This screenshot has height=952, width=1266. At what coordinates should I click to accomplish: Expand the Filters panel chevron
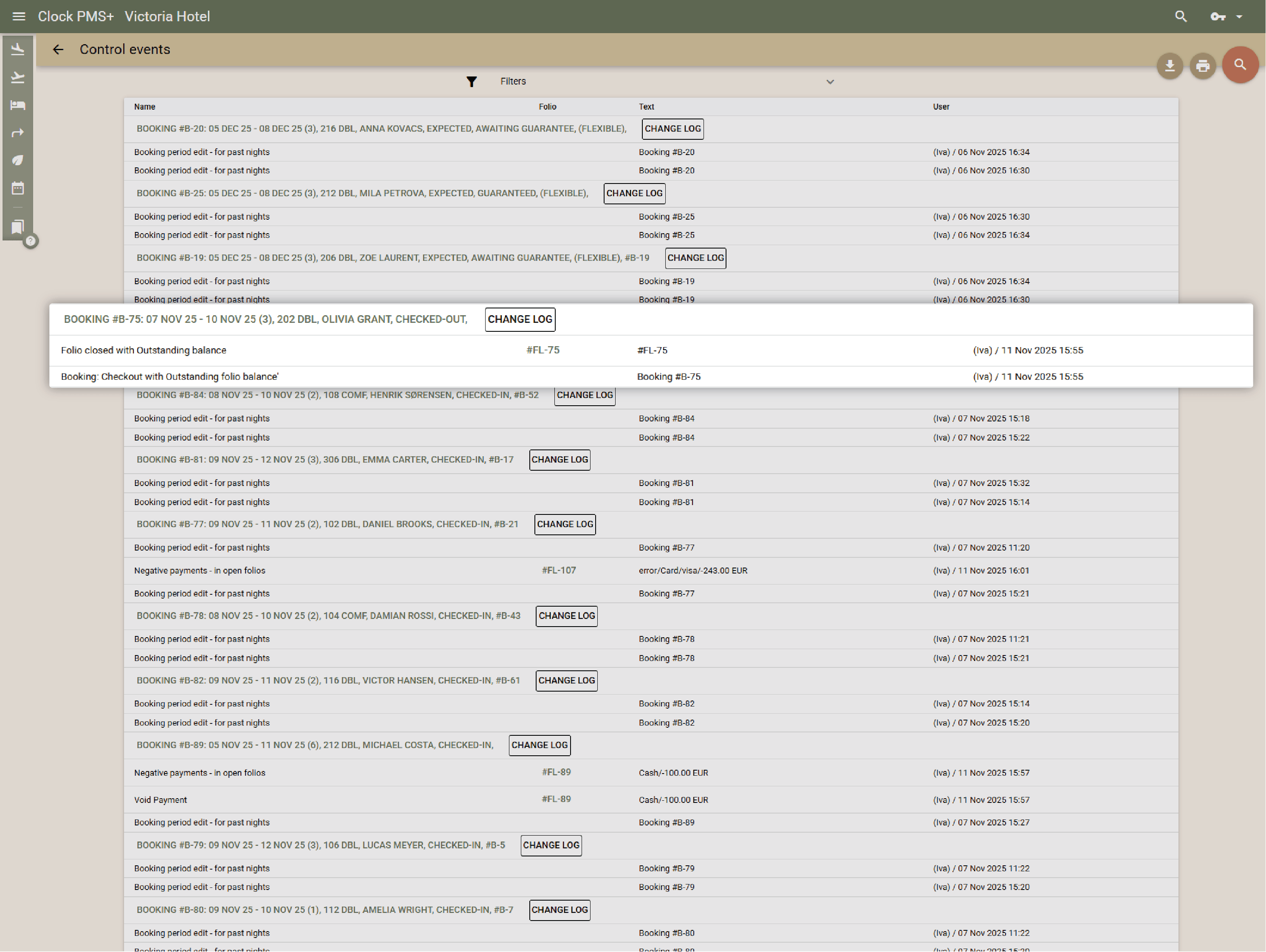[x=830, y=82]
